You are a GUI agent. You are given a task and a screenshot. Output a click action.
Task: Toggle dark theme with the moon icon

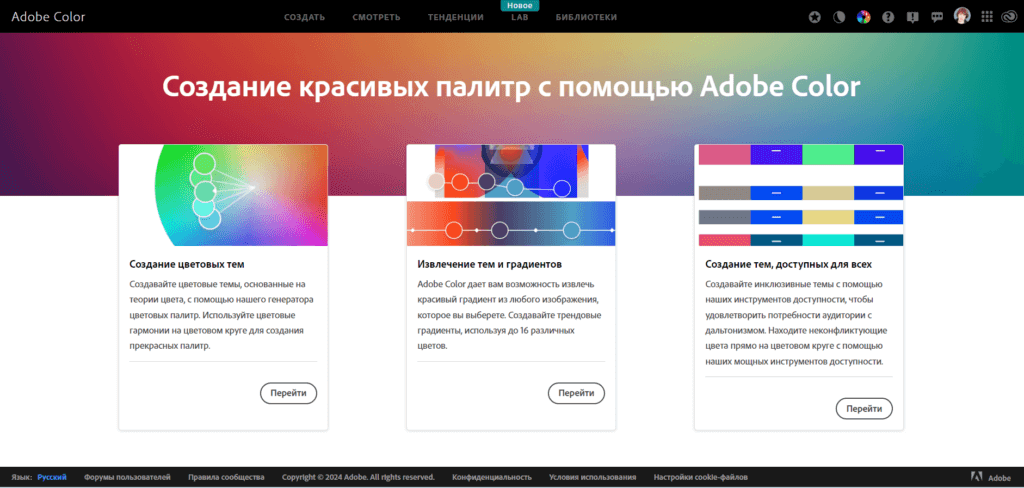(x=839, y=18)
